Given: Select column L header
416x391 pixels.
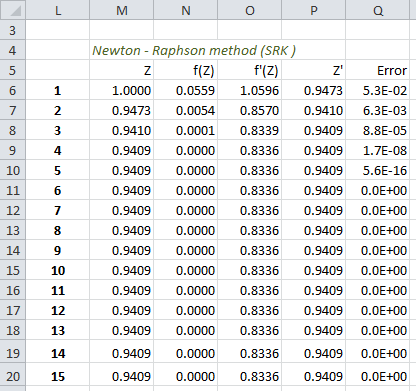Looking at the screenshot, I should tap(58, 10).
